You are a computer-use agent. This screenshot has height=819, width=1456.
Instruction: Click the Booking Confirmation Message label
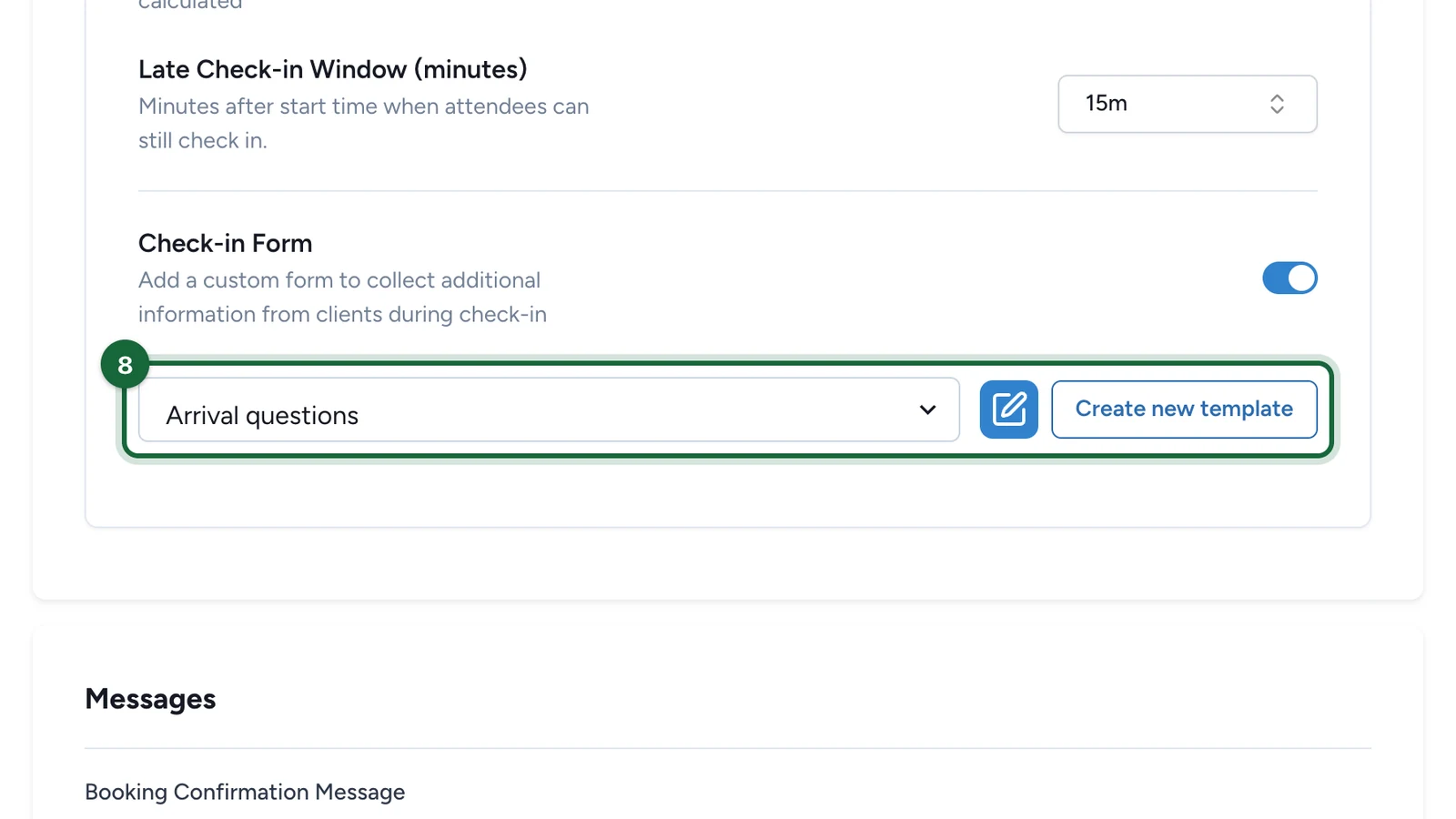[245, 792]
